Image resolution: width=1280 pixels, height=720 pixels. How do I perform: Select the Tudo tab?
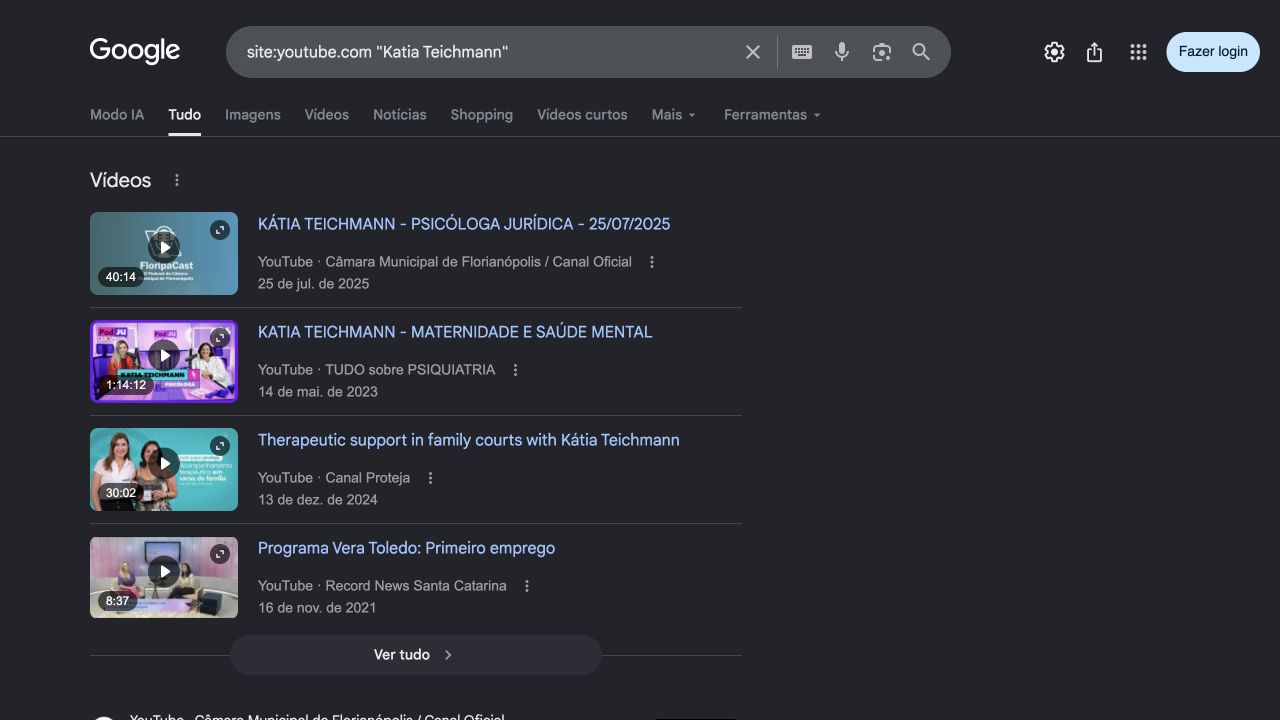184,115
